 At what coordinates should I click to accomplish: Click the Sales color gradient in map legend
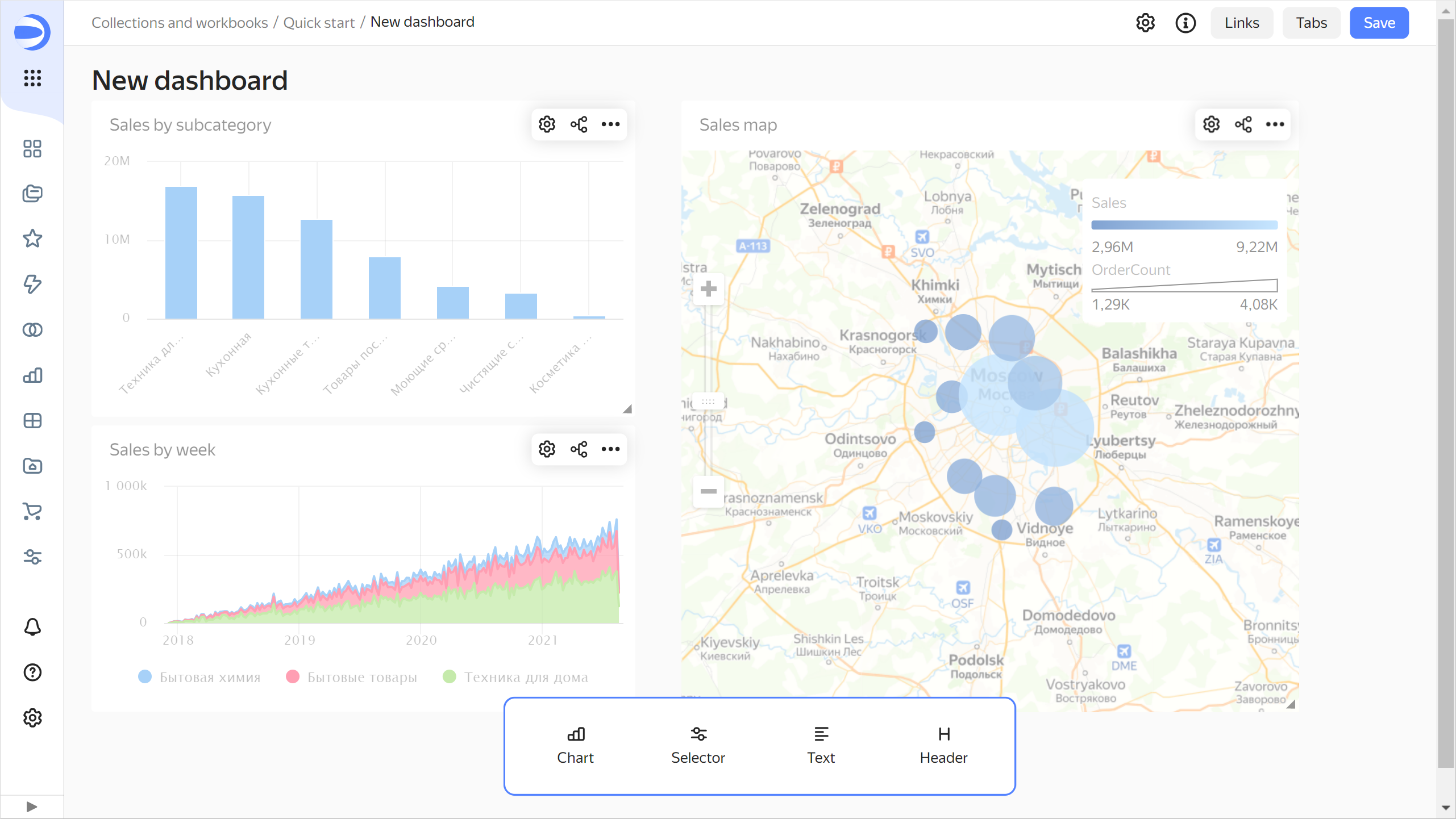click(x=1184, y=225)
